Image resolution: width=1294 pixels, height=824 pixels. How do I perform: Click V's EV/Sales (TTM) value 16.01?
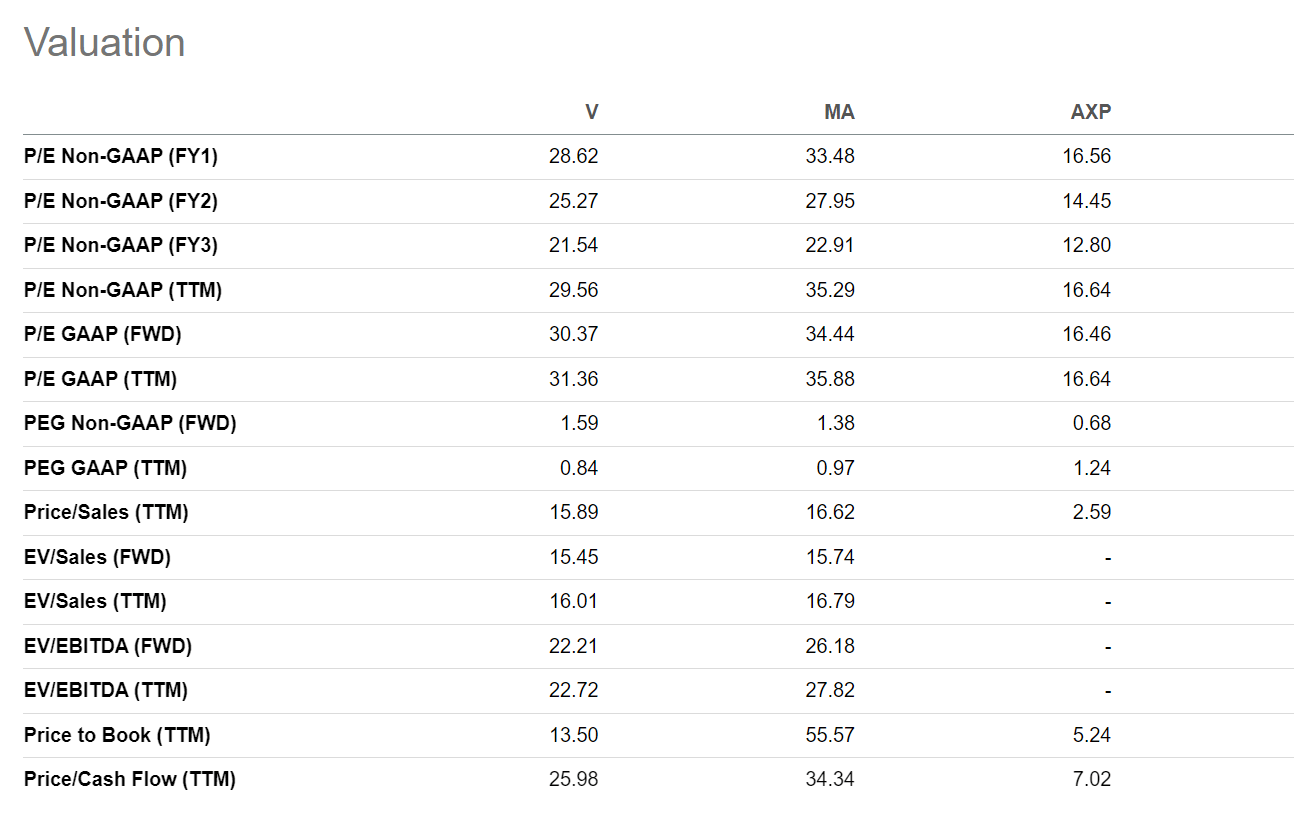click(574, 601)
